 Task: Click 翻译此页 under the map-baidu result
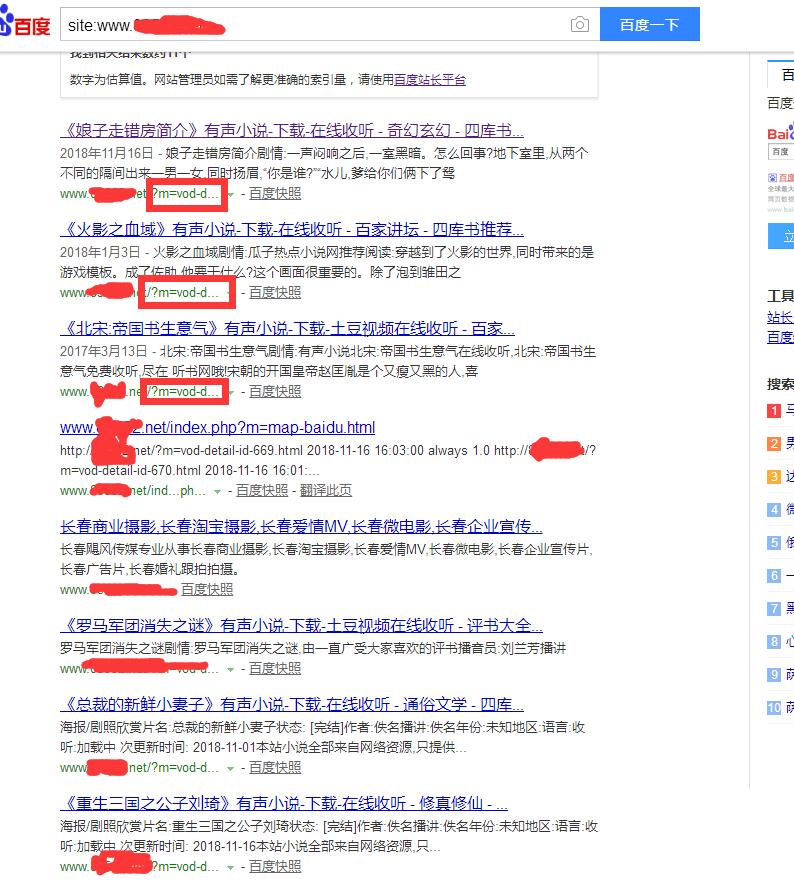tap(325, 491)
